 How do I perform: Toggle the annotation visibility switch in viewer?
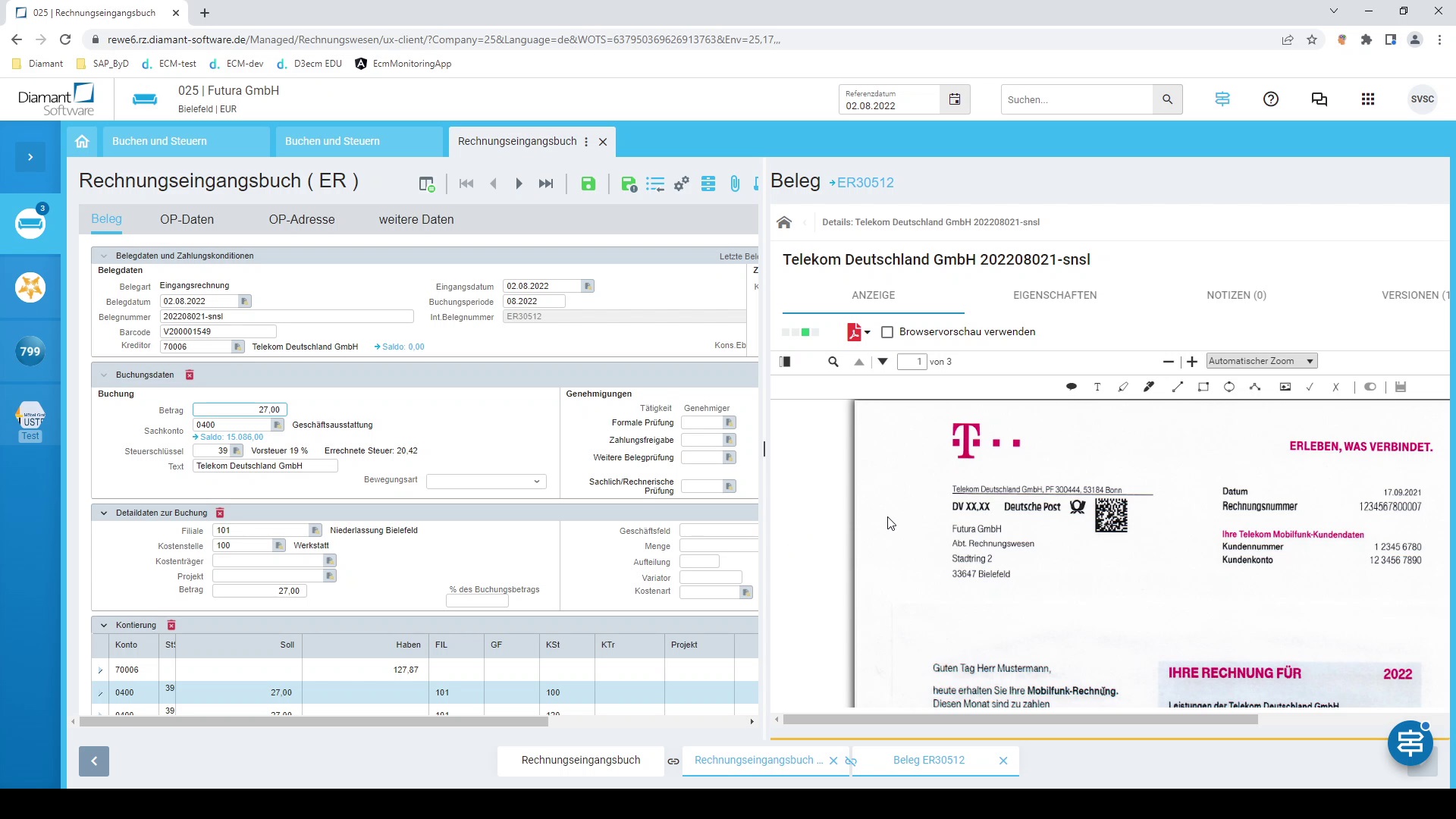(1370, 387)
